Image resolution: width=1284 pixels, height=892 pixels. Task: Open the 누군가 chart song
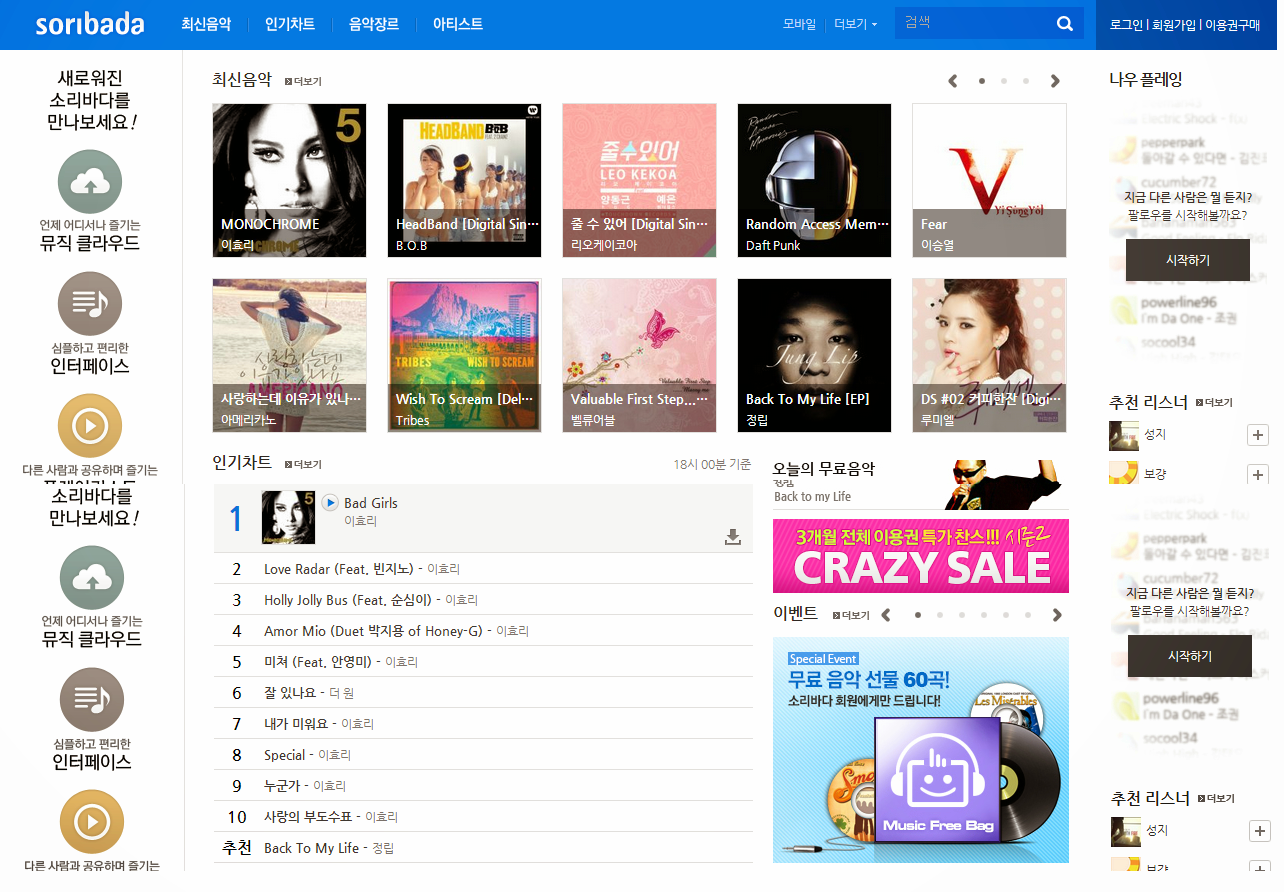[282, 786]
